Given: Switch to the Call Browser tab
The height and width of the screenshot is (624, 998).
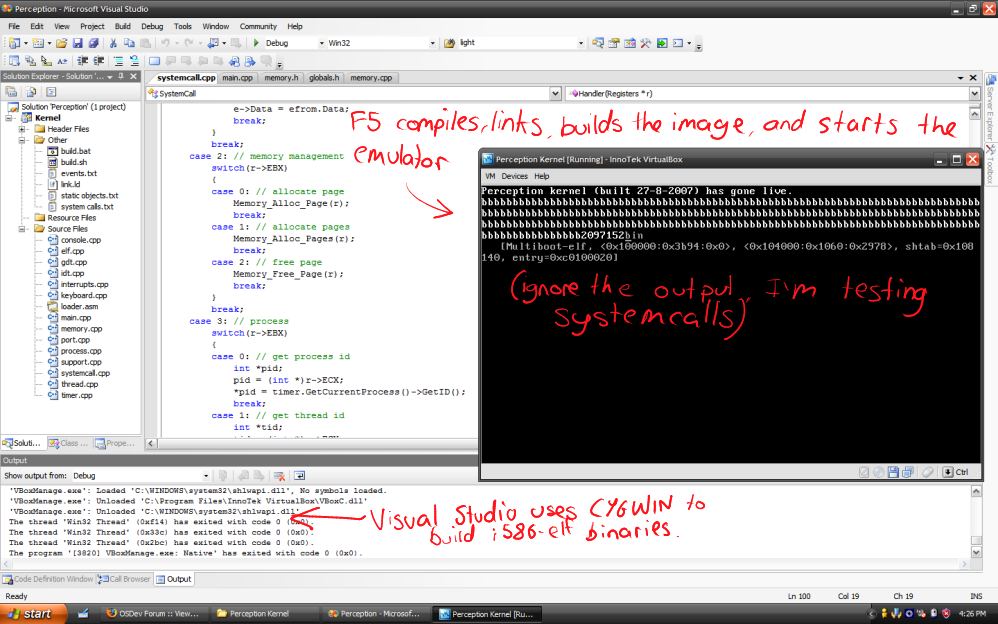Looking at the screenshot, I should tap(125, 579).
